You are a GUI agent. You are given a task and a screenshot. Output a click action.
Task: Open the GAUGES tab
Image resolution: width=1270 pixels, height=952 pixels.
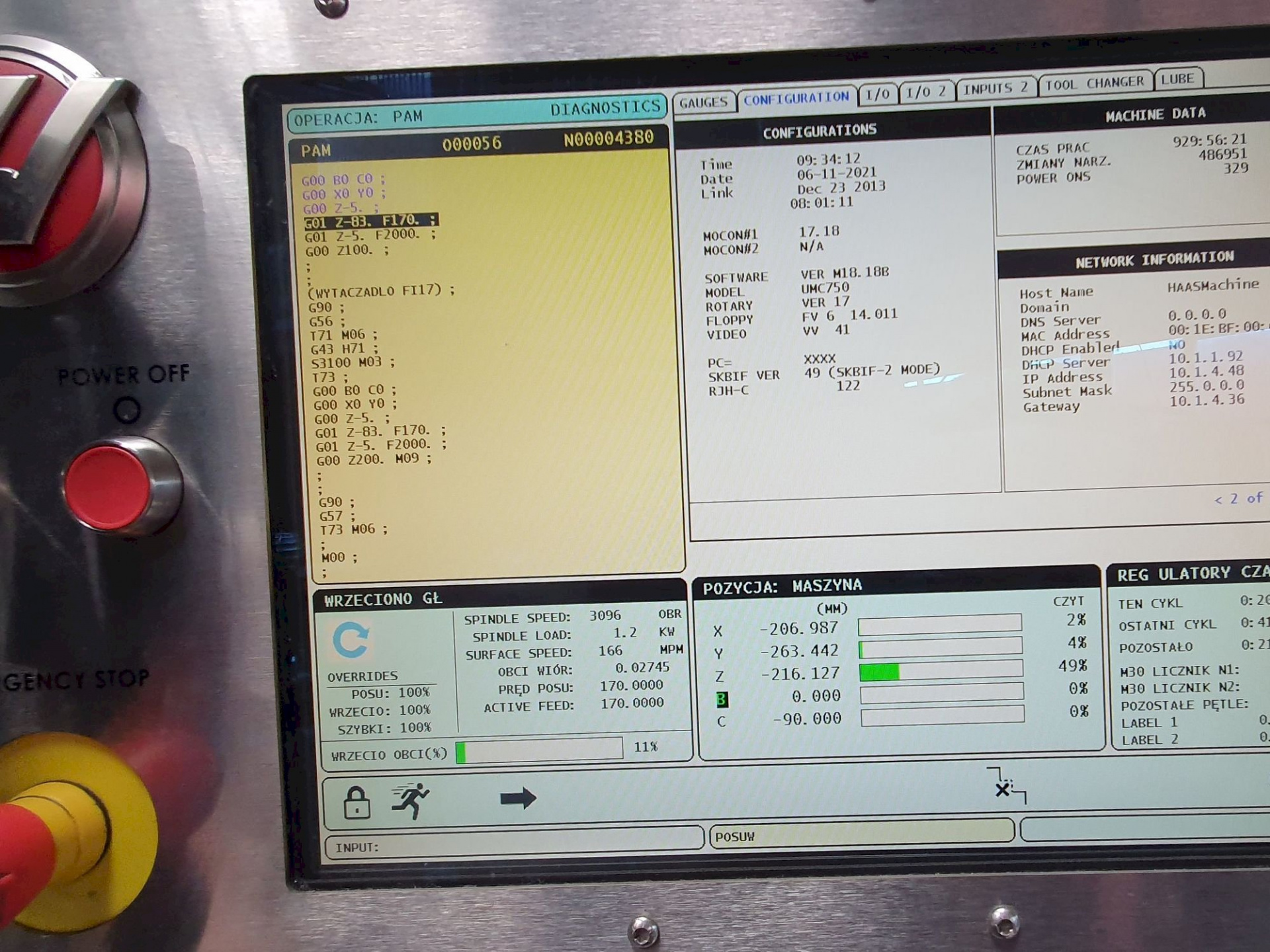coord(703,102)
